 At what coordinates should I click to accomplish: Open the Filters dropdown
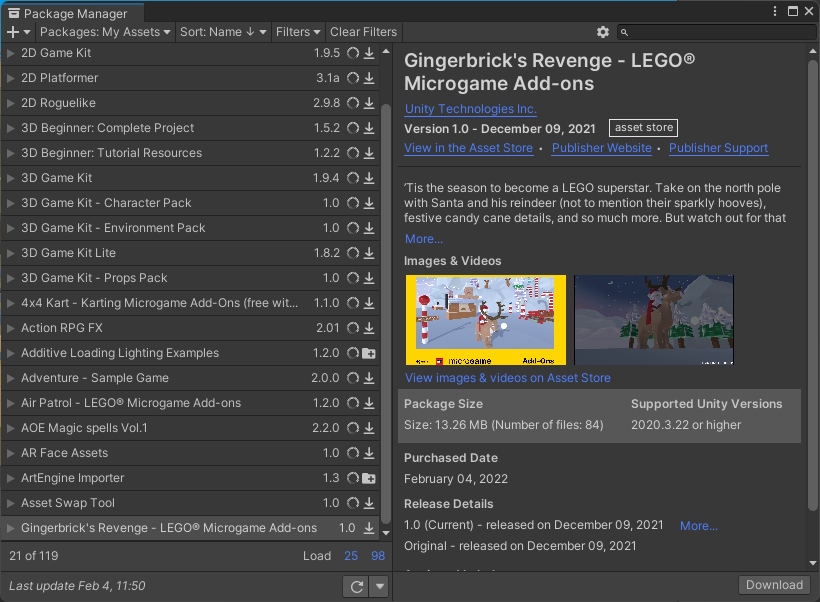click(298, 32)
